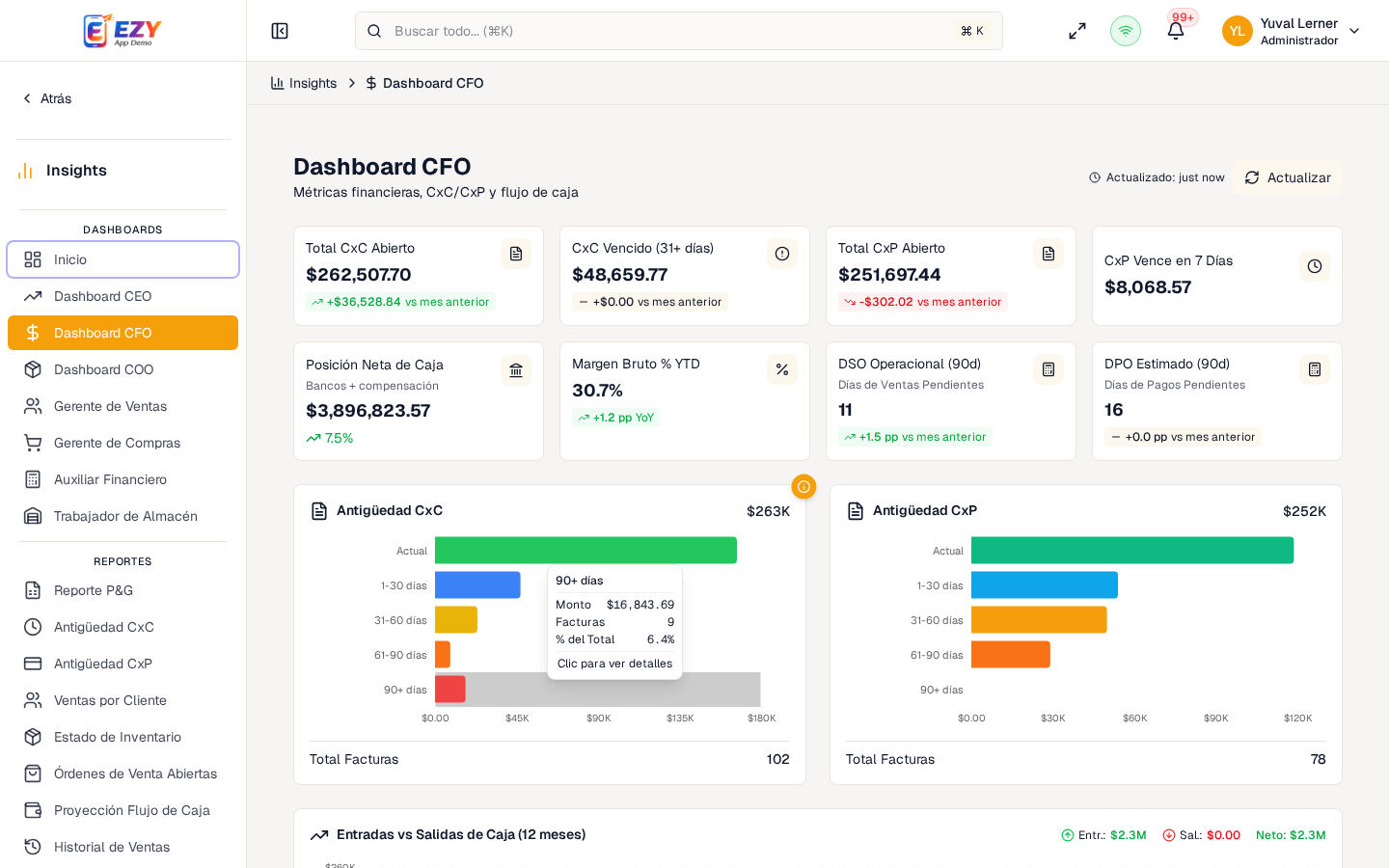
Task: Click the DSO Operacional calculator icon
Action: coord(1049,369)
